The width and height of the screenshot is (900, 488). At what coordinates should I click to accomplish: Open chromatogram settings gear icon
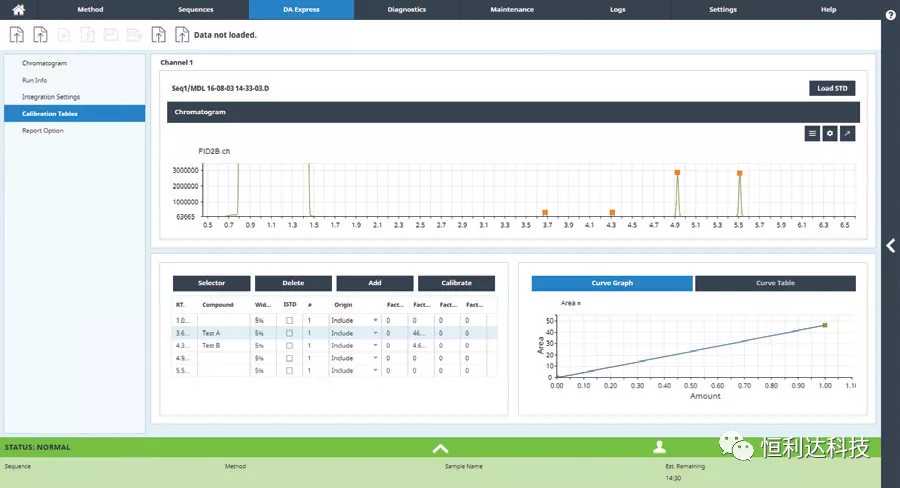pyautogui.click(x=829, y=133)
